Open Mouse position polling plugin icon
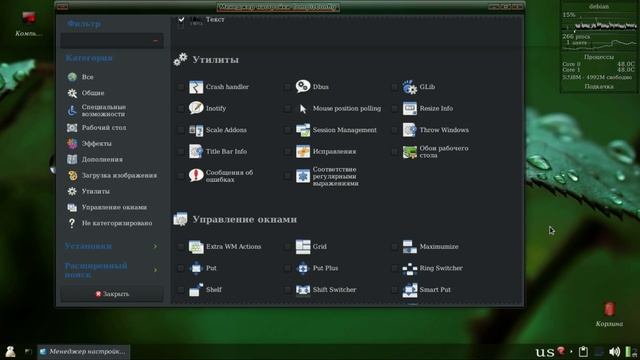This screenshot has width=640, height=360. coord(303,108)
